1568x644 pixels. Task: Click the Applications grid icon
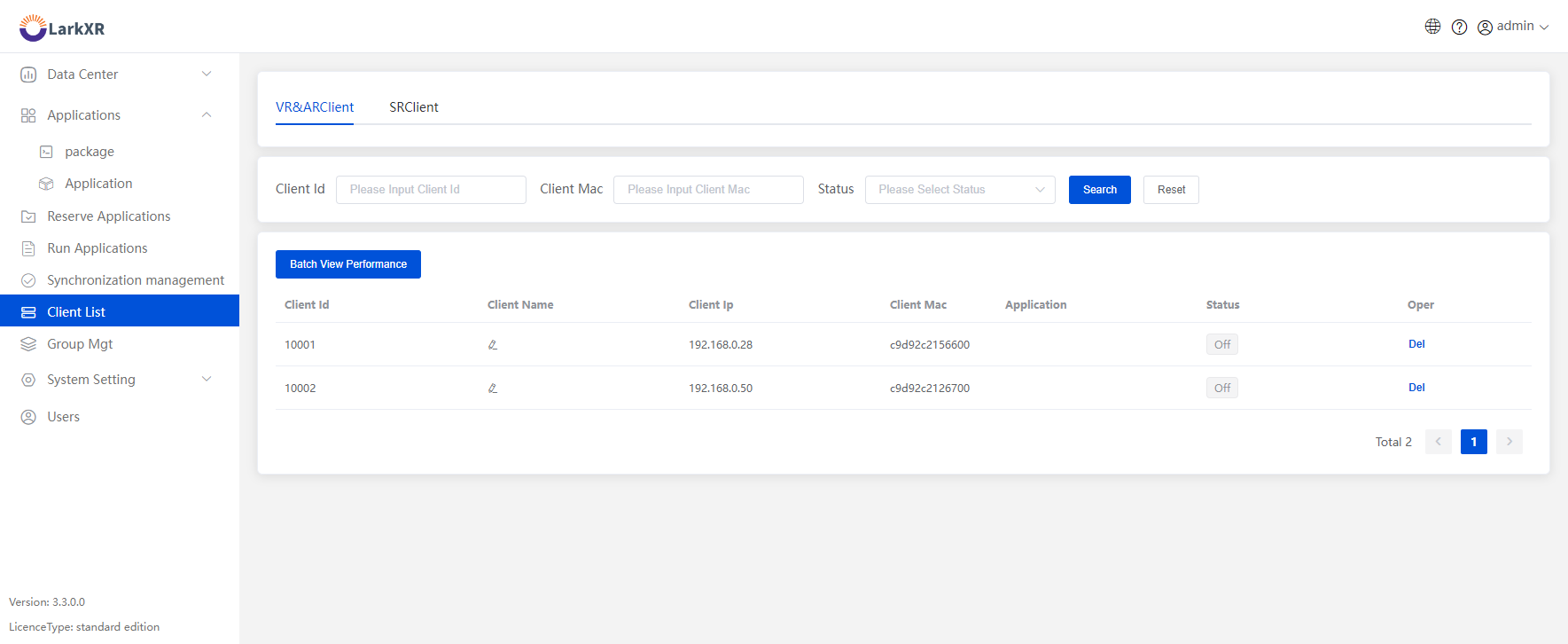coord(28,115)
